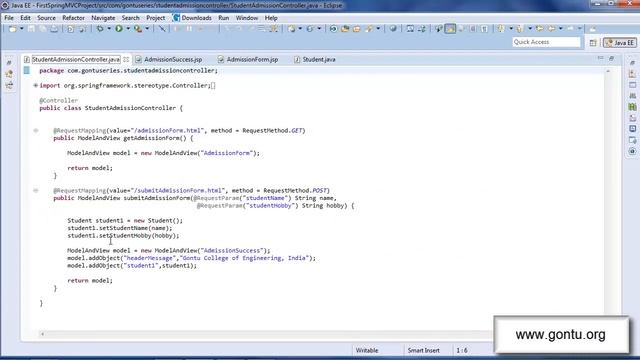
Task: Click the Last Edit Location icon
Action: (x=540, y=29)
